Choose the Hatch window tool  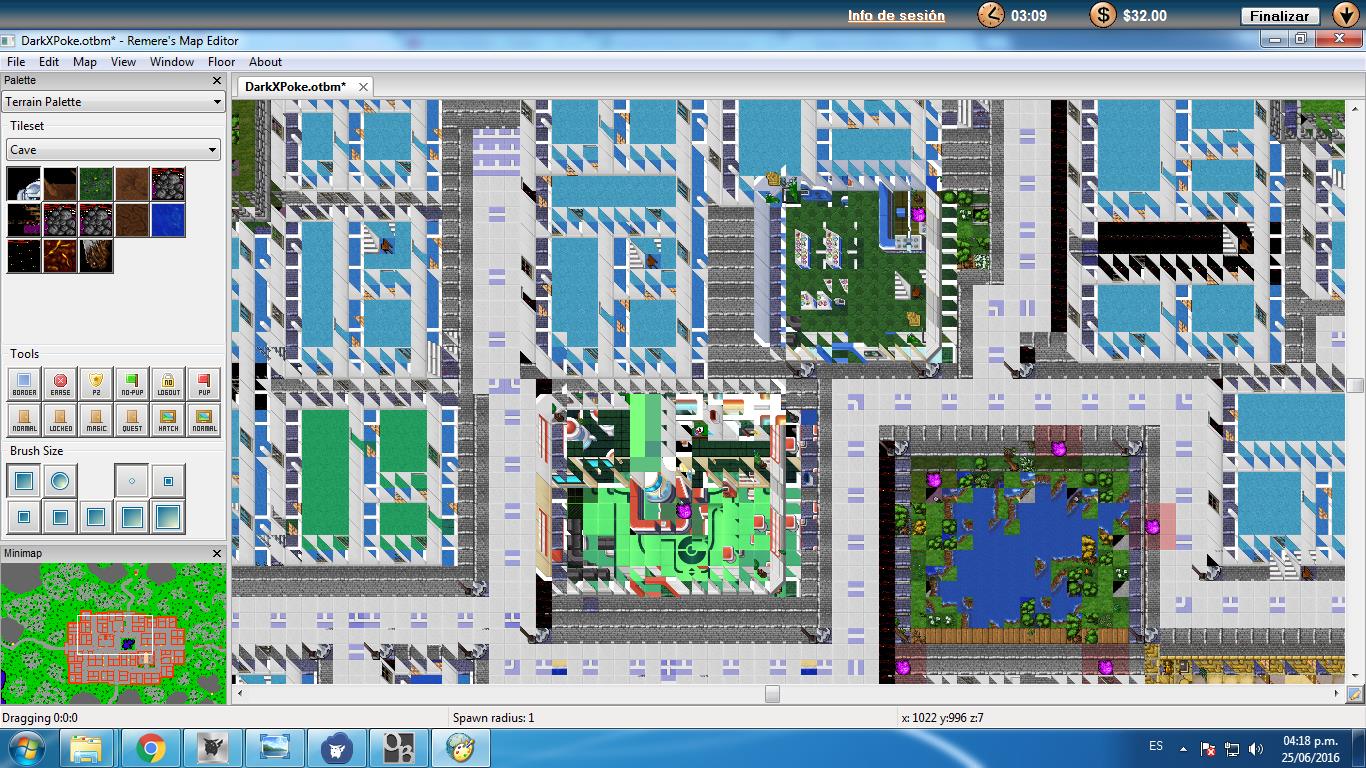[x=168, y=420]
